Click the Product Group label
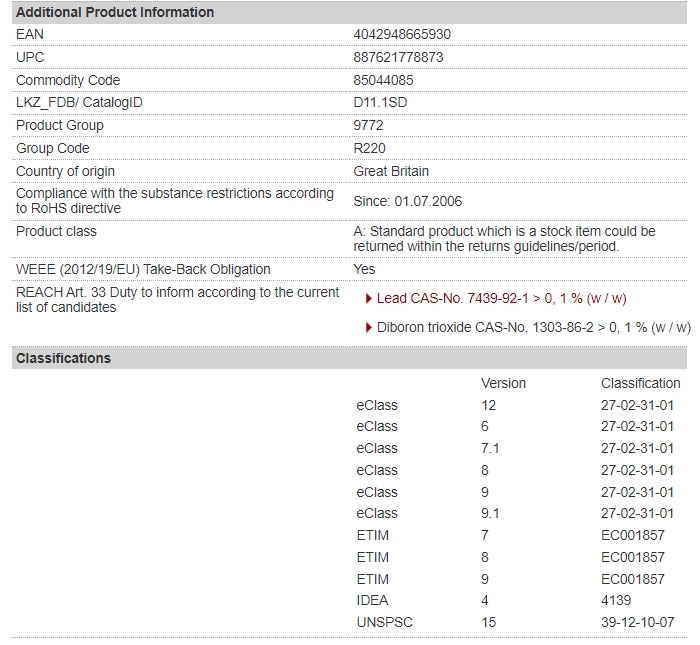The height and width of the screenshot is (645, 700). [59, 125]
